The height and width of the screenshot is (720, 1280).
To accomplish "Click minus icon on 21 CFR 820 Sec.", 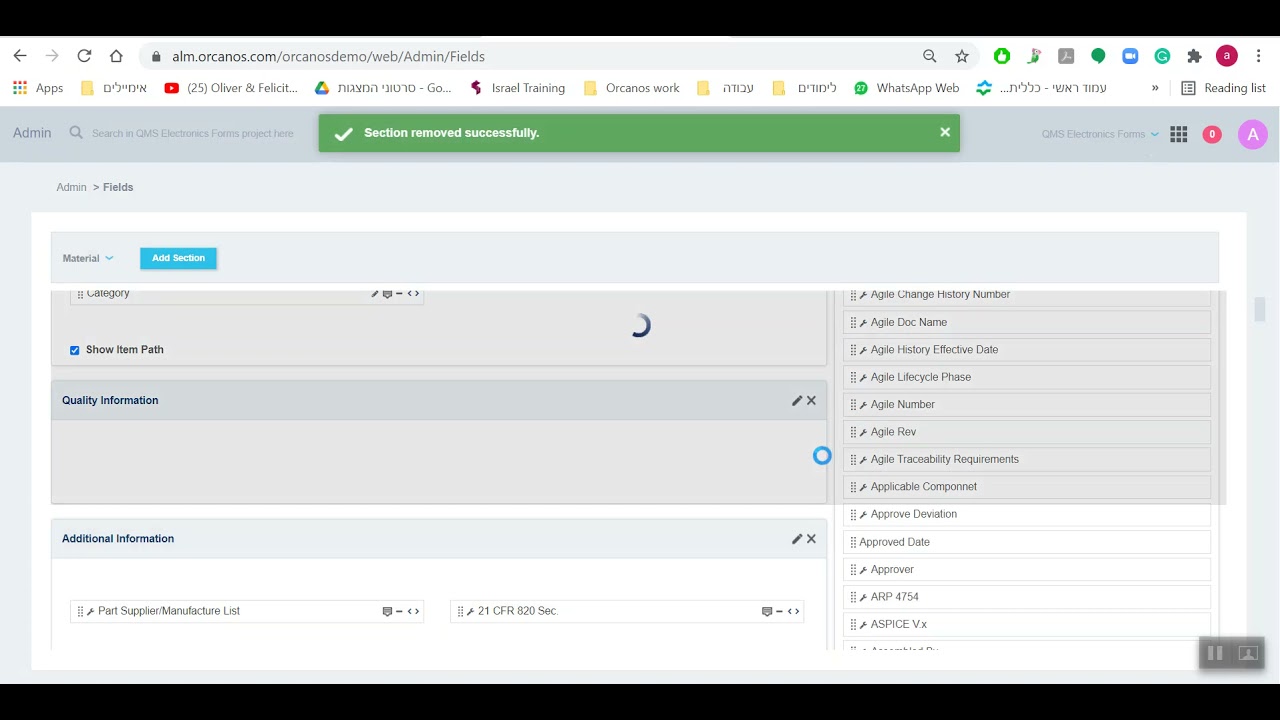I will (x=779, y=611).
